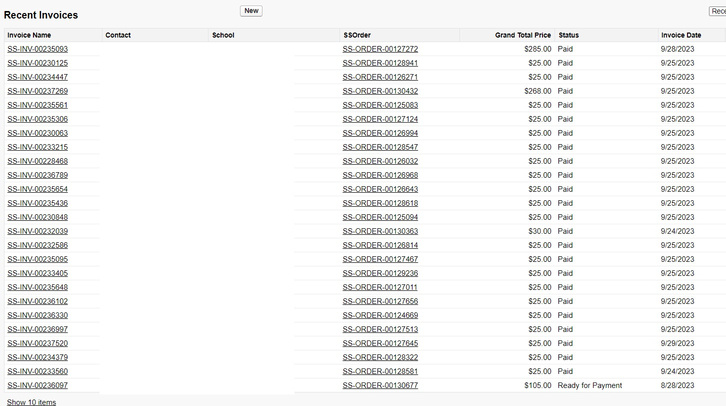
Task: Open invoice SS-INV-00230063
Action: 38,133
